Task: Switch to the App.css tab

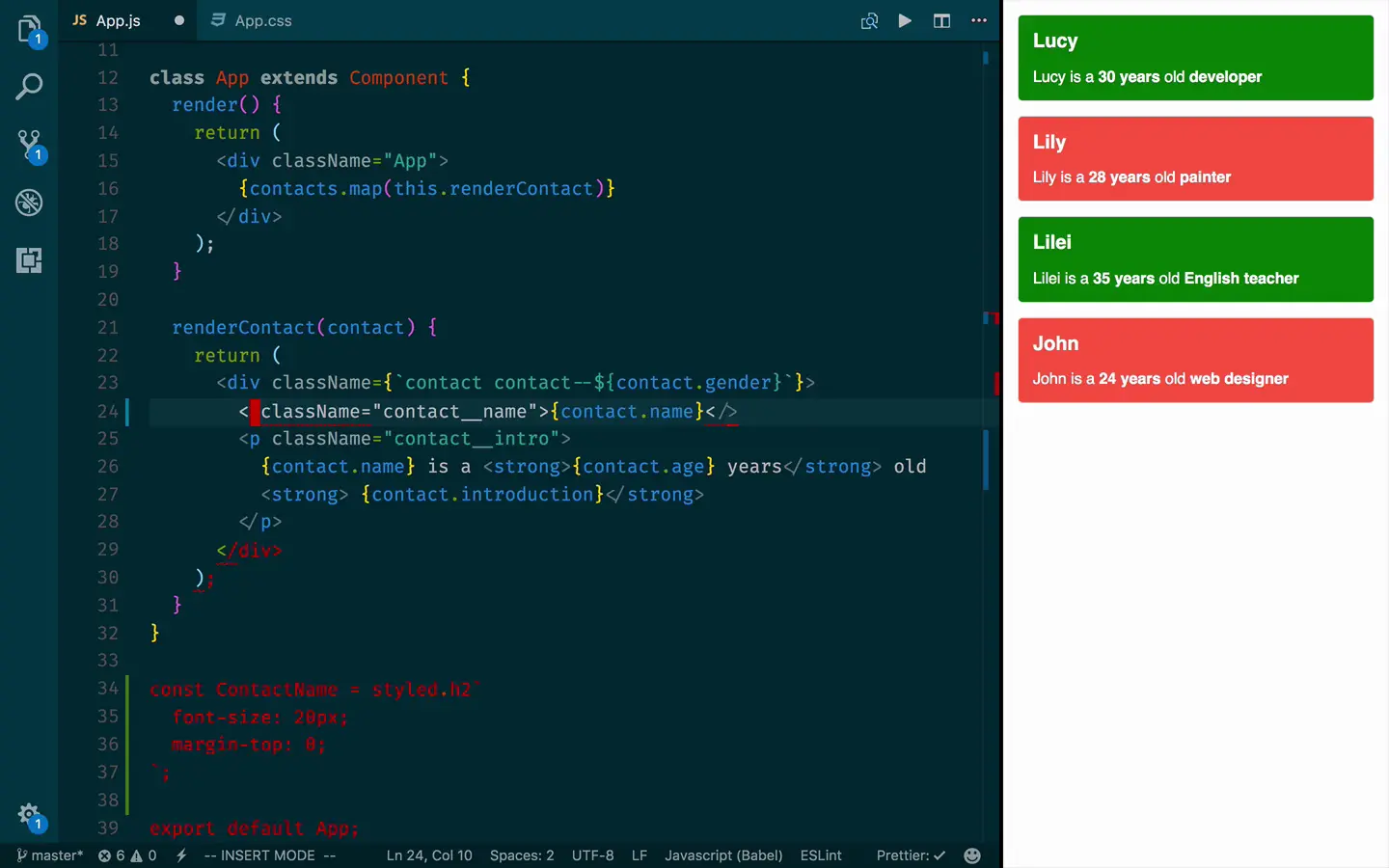Action: [x=251, y=20]
